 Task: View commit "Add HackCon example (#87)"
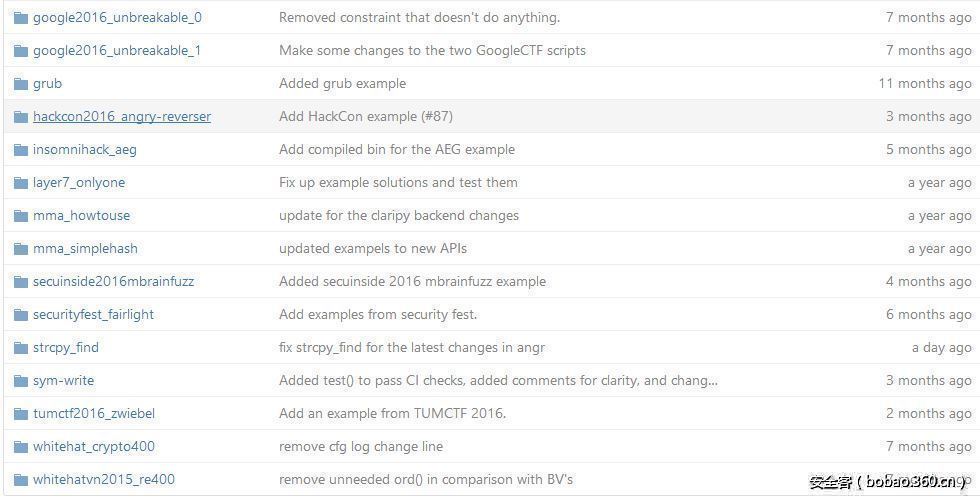365,117
